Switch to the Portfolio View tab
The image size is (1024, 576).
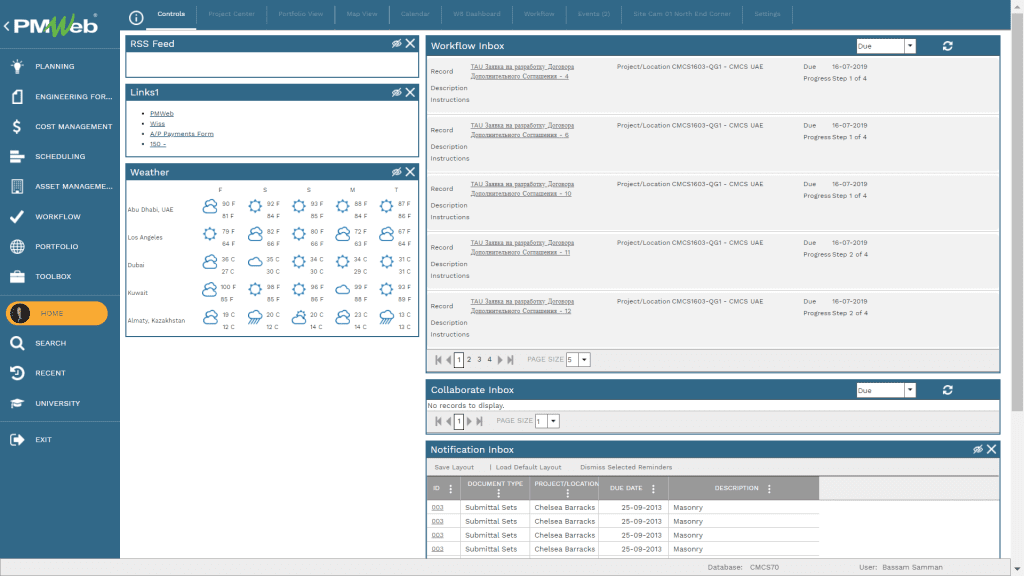pyautogui.click(x=300, y=14)
